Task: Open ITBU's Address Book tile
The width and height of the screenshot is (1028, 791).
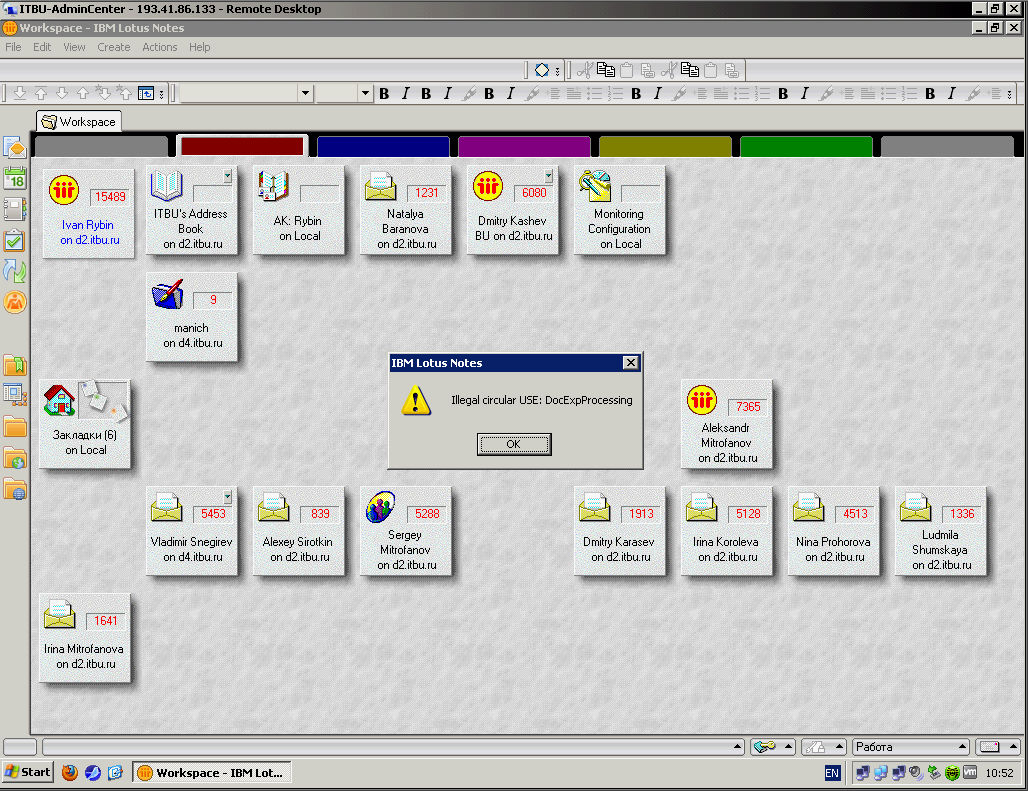Action: [x=191, y=210]
